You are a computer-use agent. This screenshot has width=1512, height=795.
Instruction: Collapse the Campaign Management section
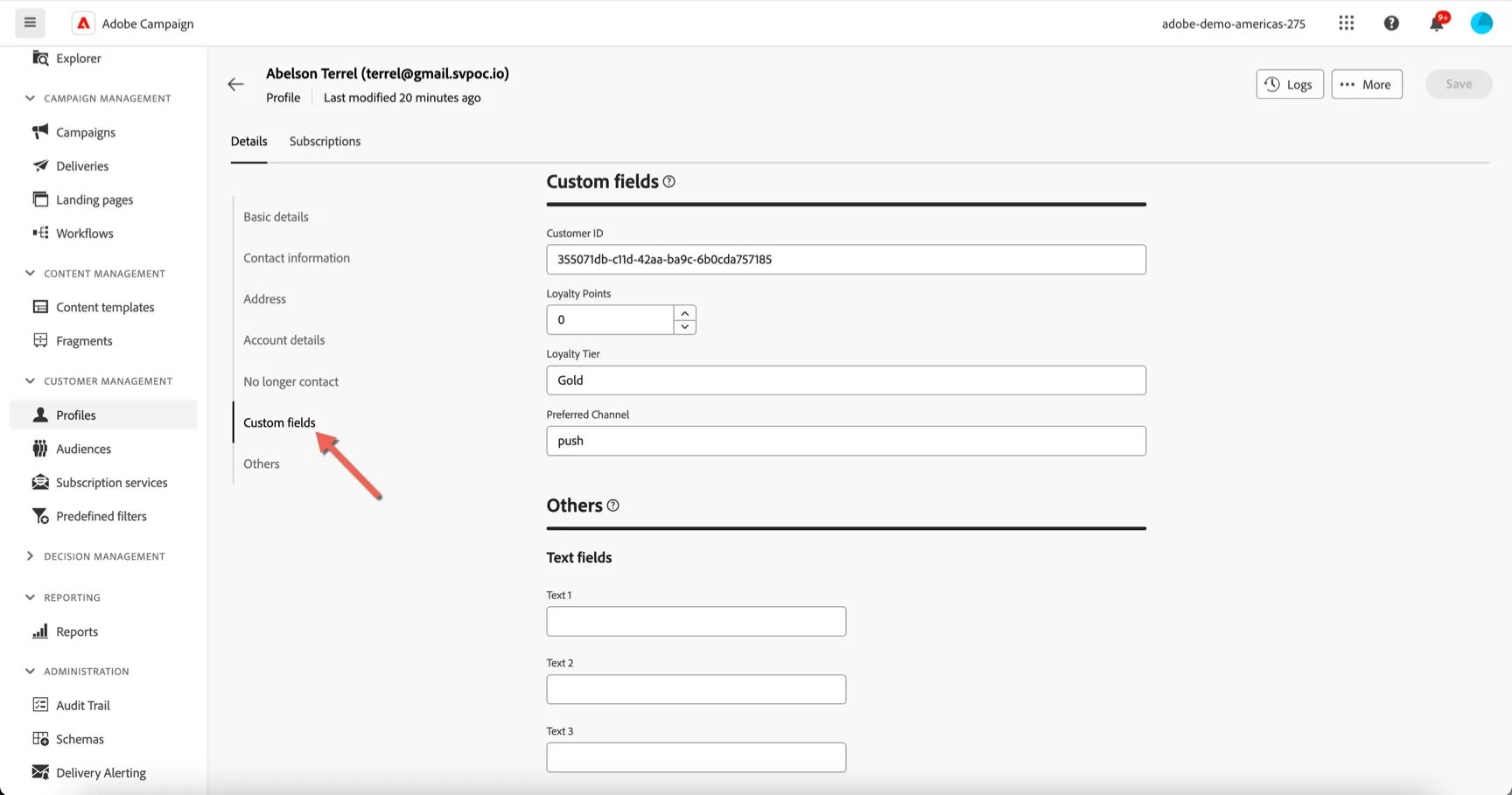coord(31,98)
